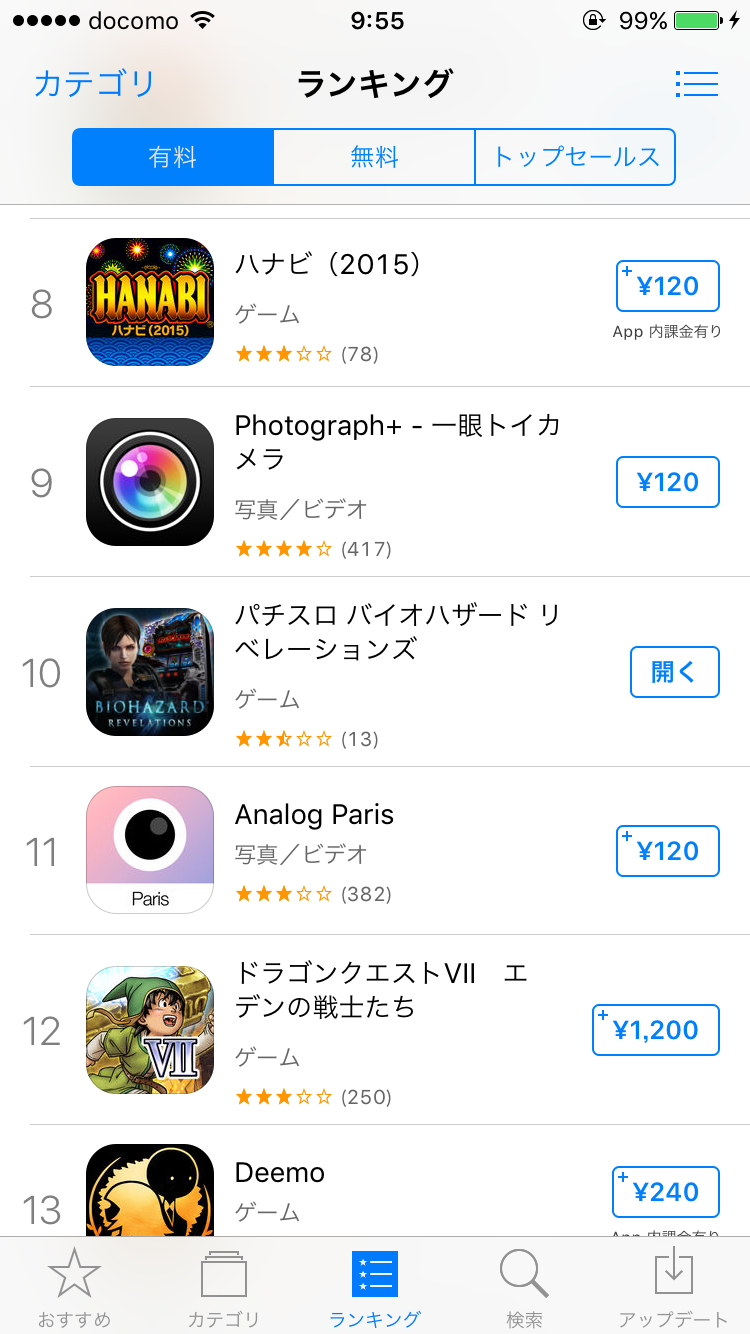This screenshot has height=1334, width=750.
Task: Select the 有料 paid segment
Action: (x=173, y=157)
